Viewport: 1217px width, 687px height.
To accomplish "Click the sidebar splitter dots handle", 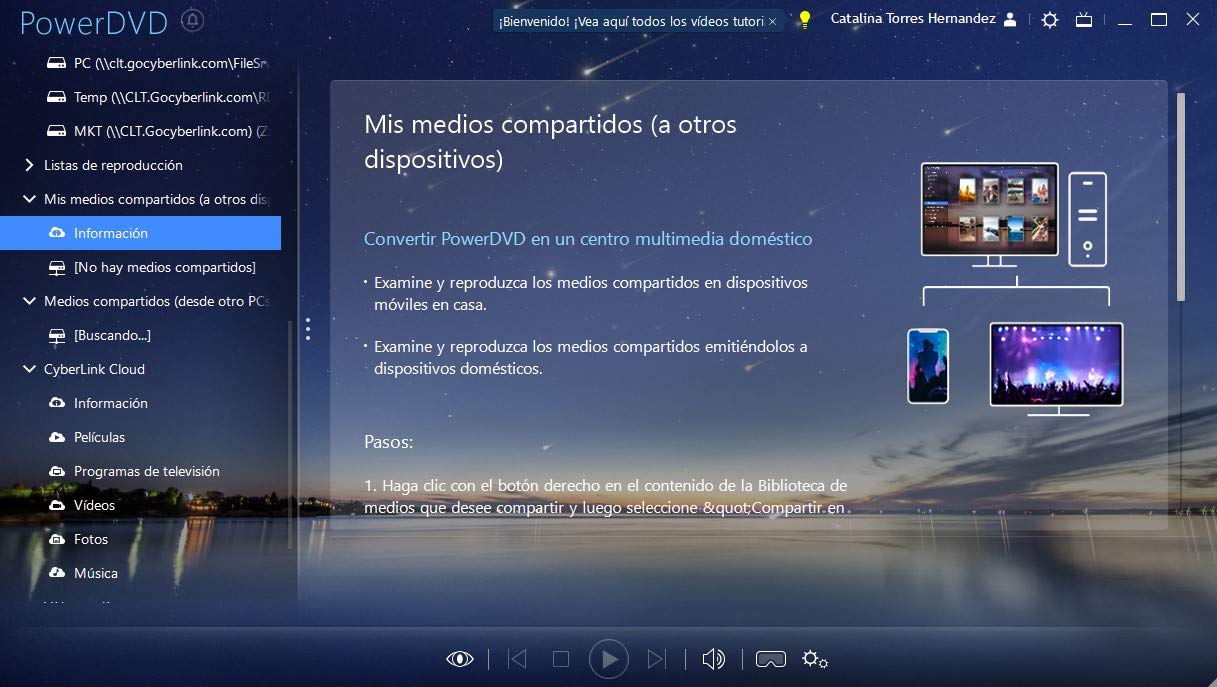I will pos(308,329).
